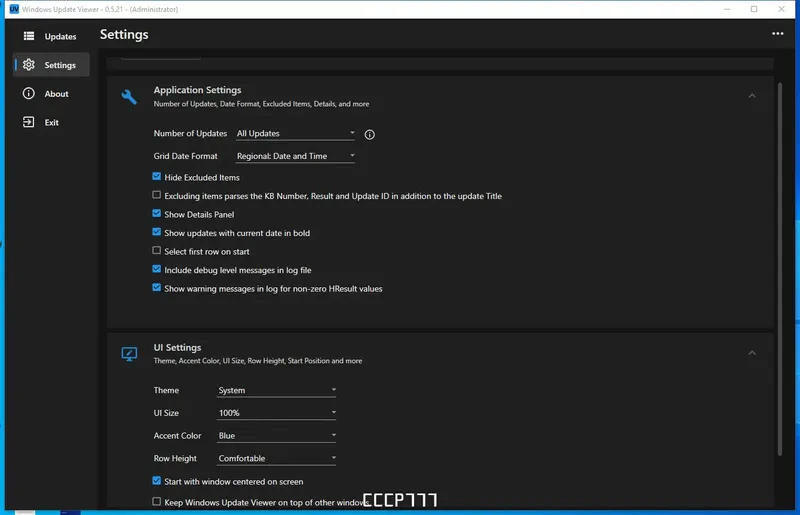800x515 pixels.
Task: Click the UI Settings monitor icon
Action: [x=129, y=354]
